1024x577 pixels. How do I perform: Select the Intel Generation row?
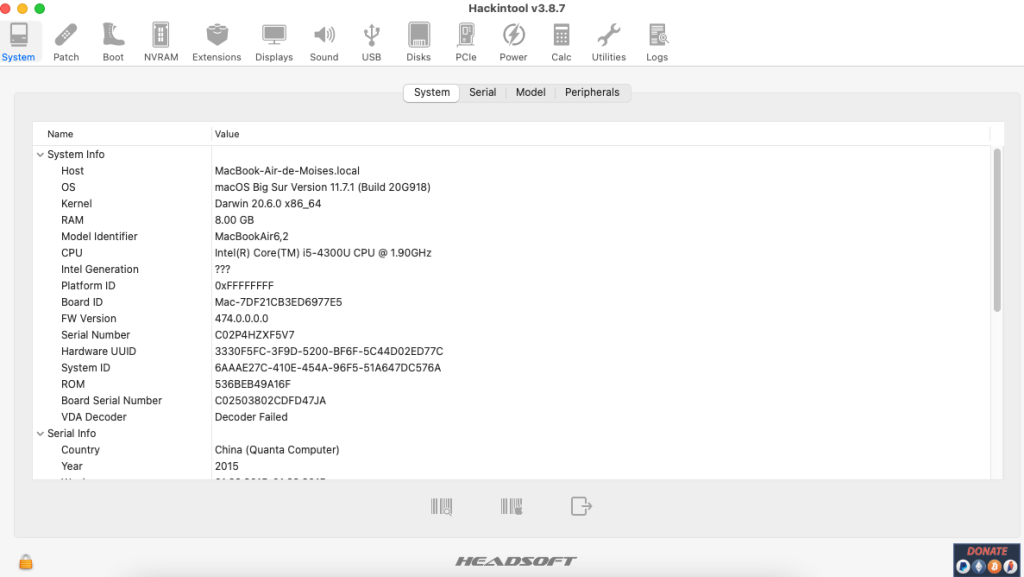[511, 269]
